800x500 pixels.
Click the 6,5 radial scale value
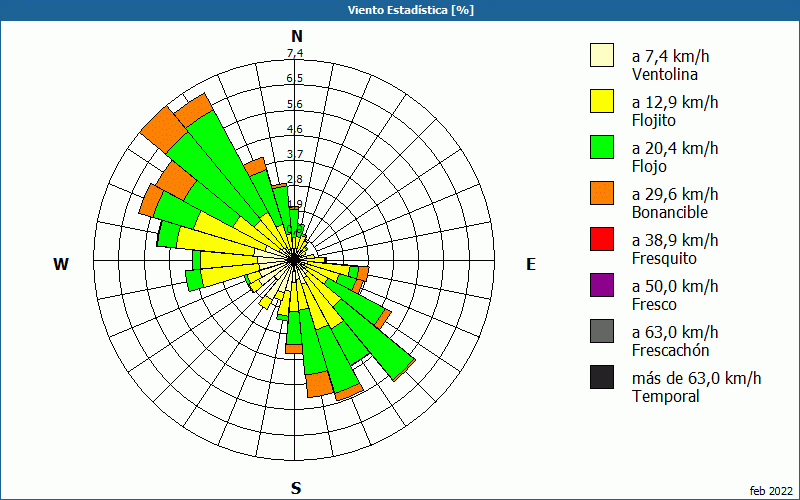pos(295,78)
